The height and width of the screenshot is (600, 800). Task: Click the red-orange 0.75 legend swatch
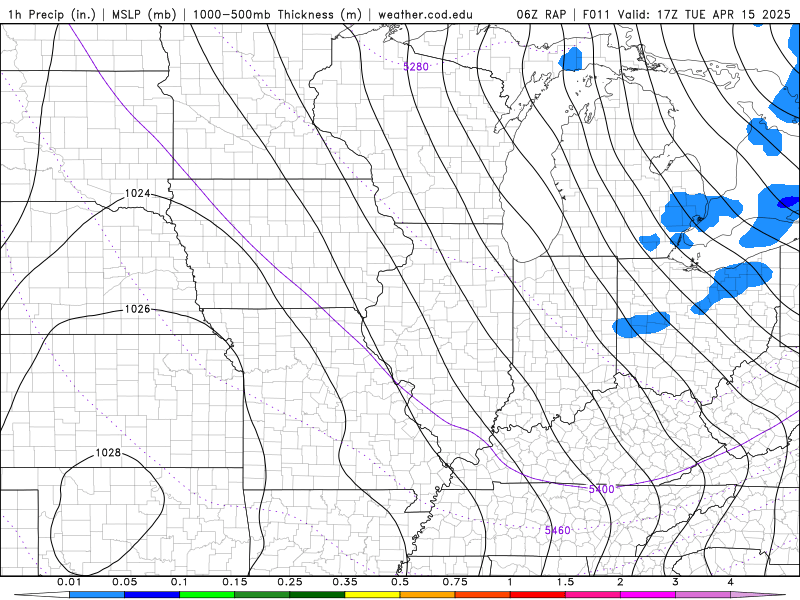coord(482,595)
